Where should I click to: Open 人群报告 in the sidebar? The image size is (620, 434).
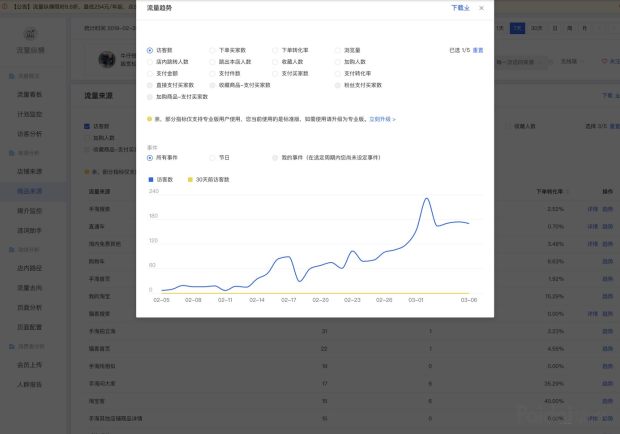[30, 384]
